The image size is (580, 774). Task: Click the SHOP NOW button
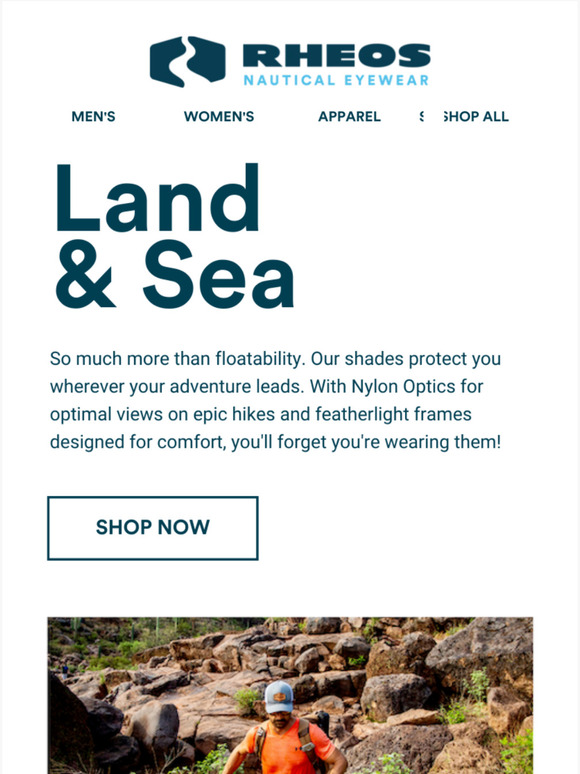pyautogui.click(x=153, y=528)
